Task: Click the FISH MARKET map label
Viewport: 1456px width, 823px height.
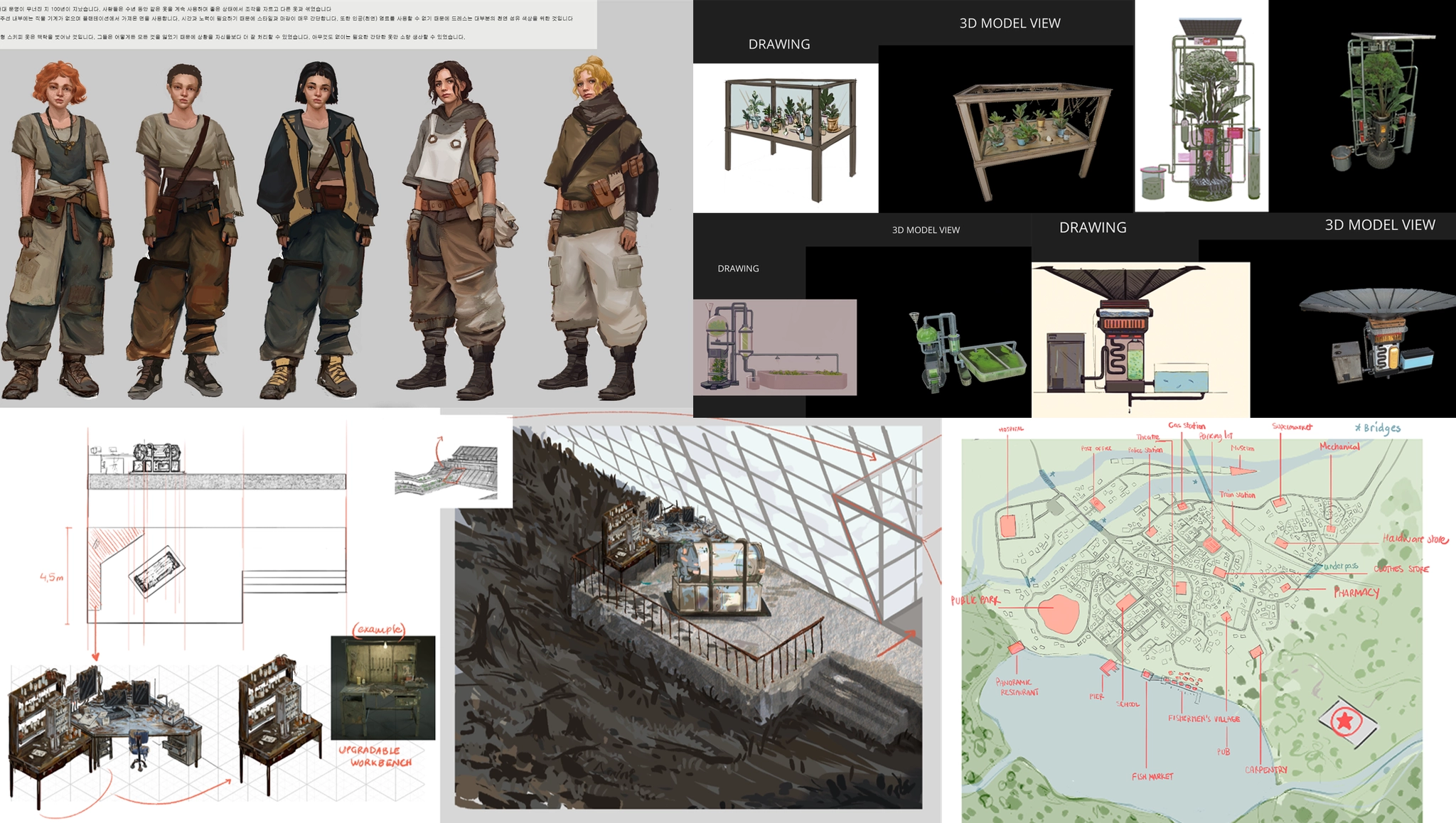Action: click(x=1152, y=777)
